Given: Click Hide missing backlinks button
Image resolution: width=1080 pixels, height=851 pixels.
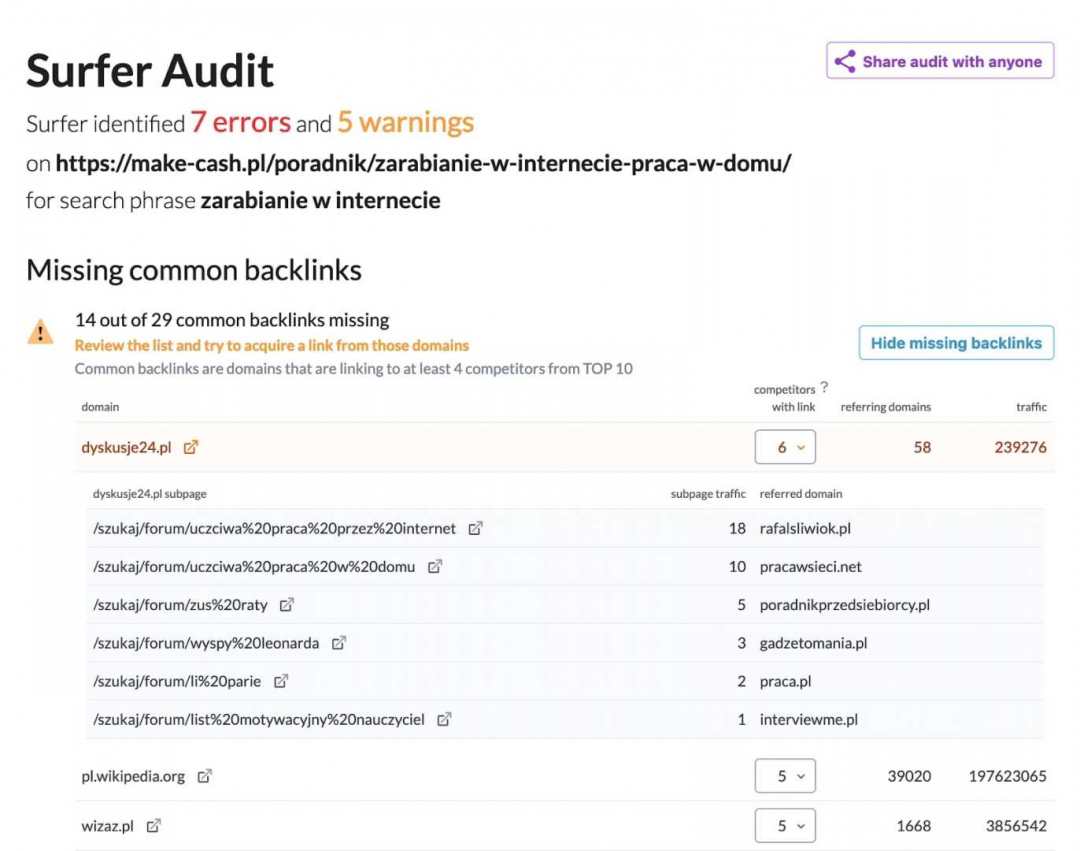Looking at the screenshot, I should [x=956, y=343].
